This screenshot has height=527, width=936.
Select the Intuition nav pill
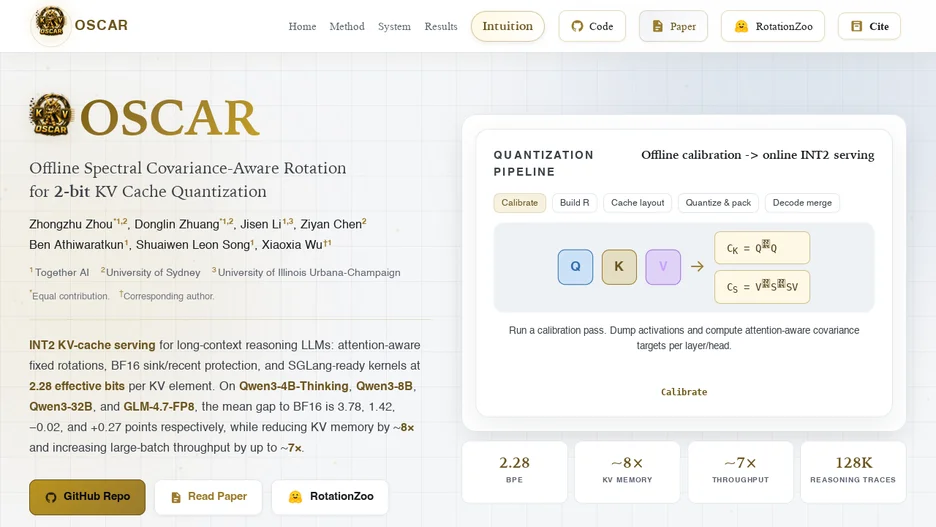tap(507, 26)
